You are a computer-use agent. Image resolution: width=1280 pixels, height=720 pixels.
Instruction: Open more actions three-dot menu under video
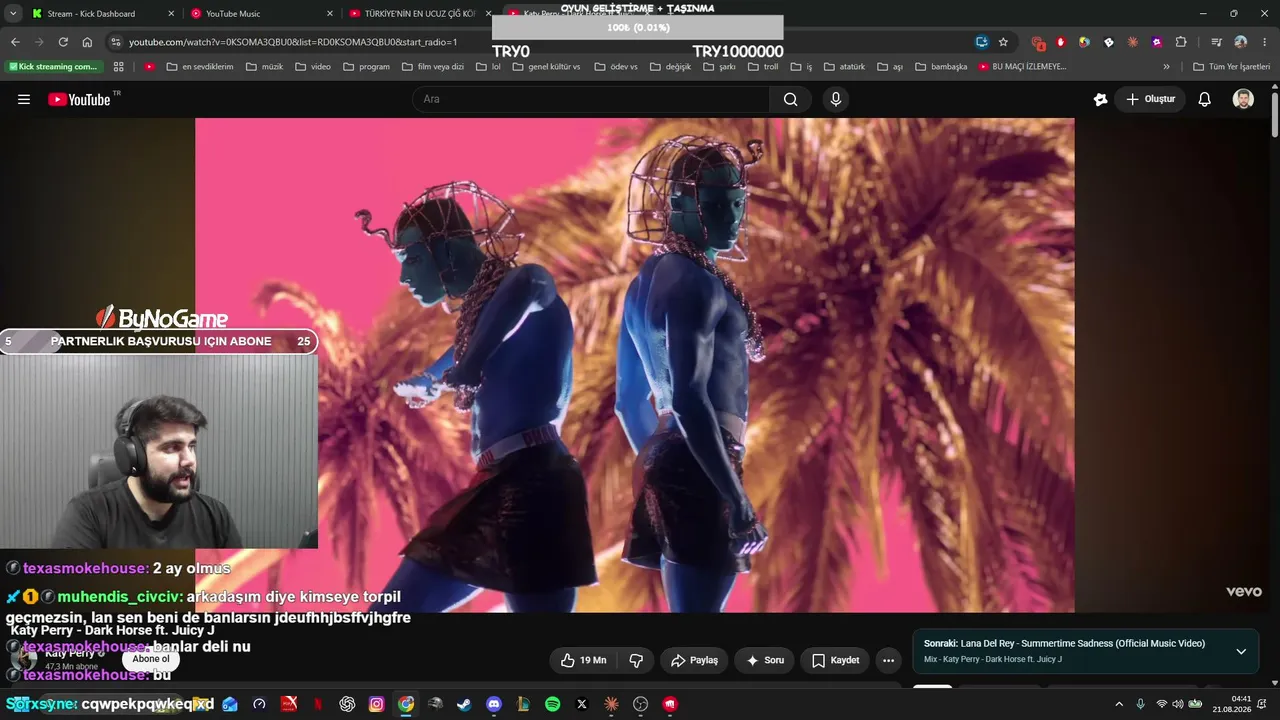tap(888, 660)
